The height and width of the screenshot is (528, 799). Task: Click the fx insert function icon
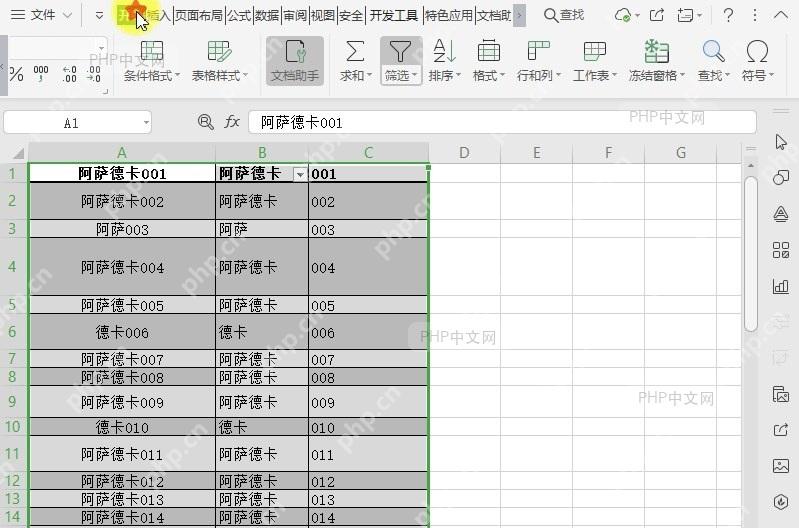232,122
